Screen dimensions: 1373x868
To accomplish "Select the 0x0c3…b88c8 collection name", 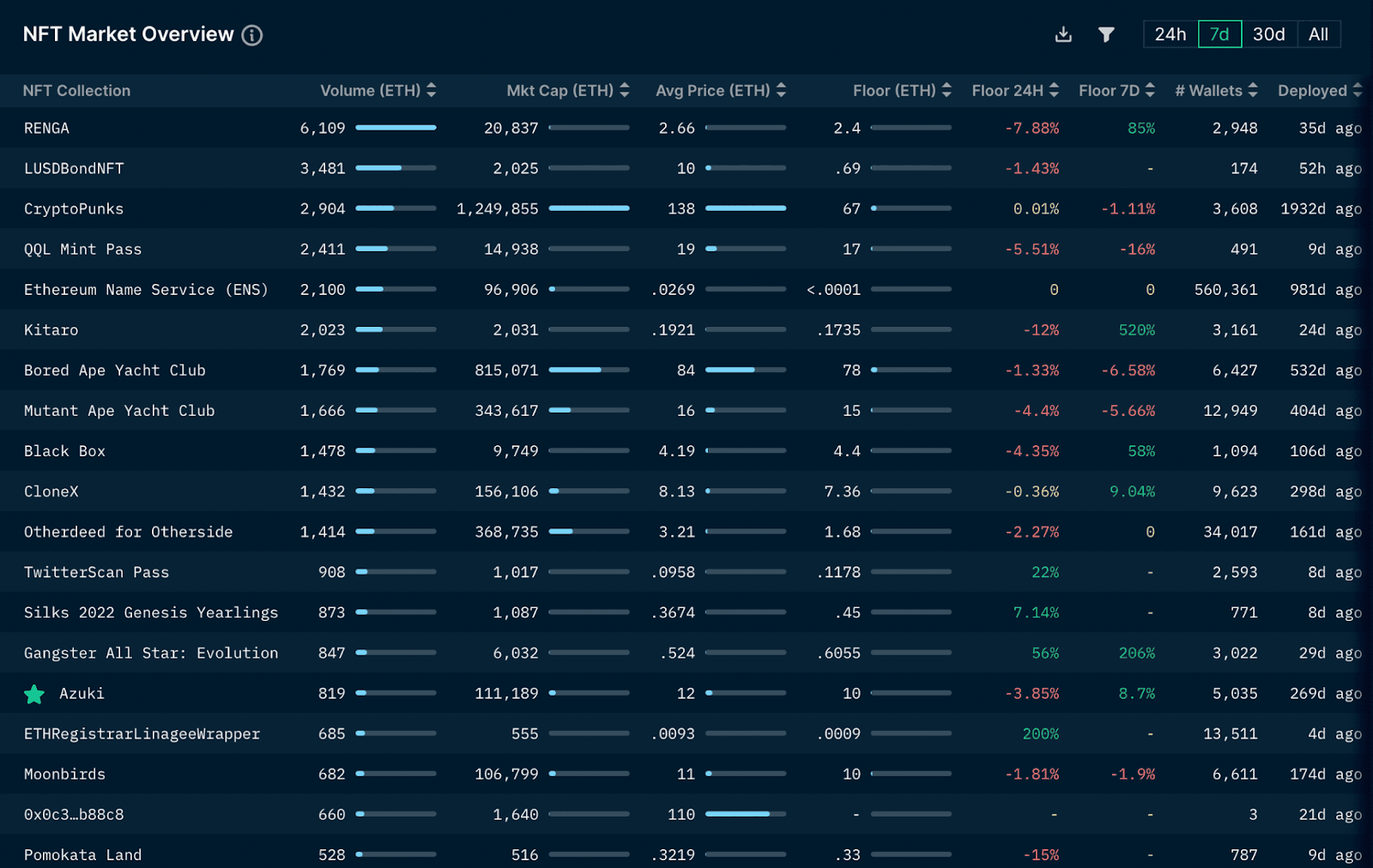I will [74, 814].
